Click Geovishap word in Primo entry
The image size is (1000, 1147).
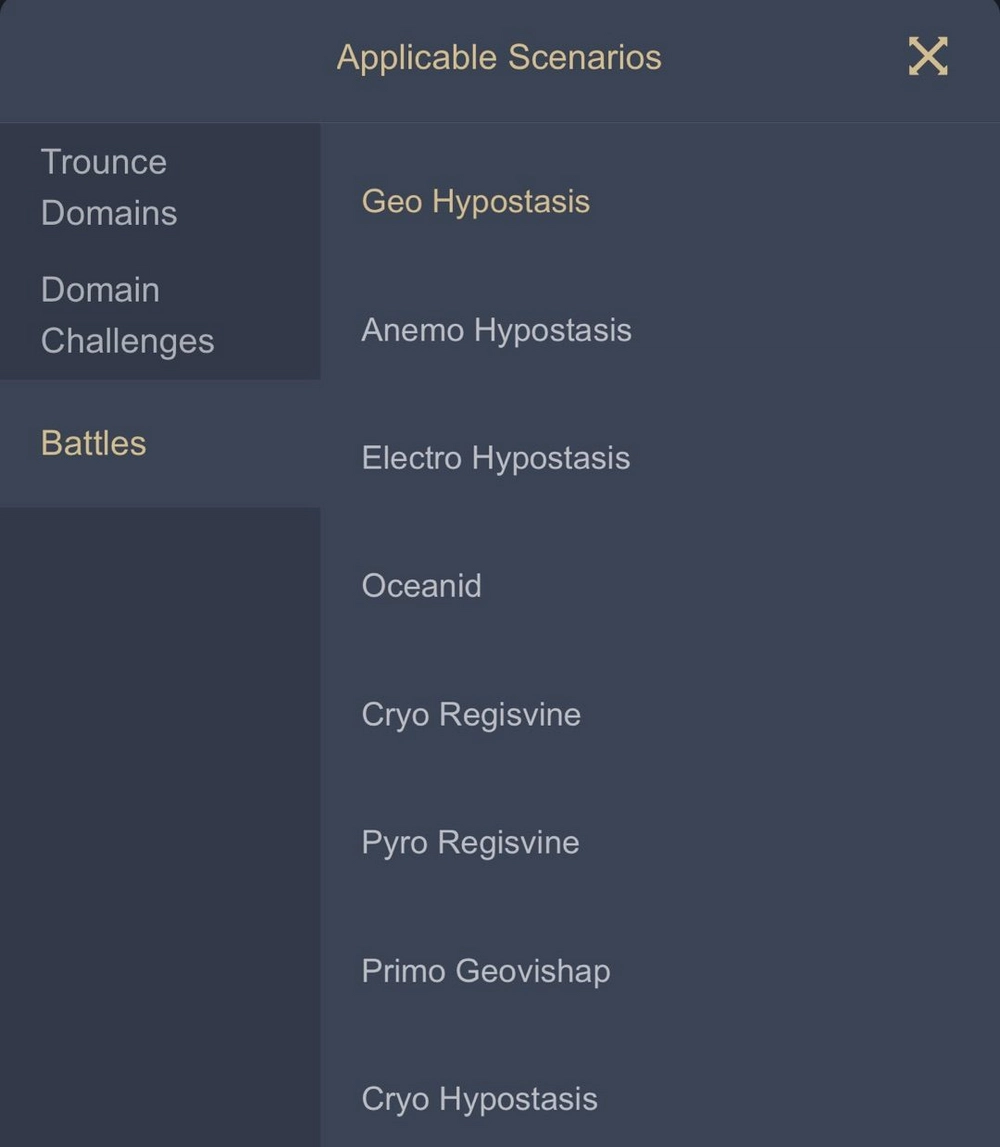[532, 971]
